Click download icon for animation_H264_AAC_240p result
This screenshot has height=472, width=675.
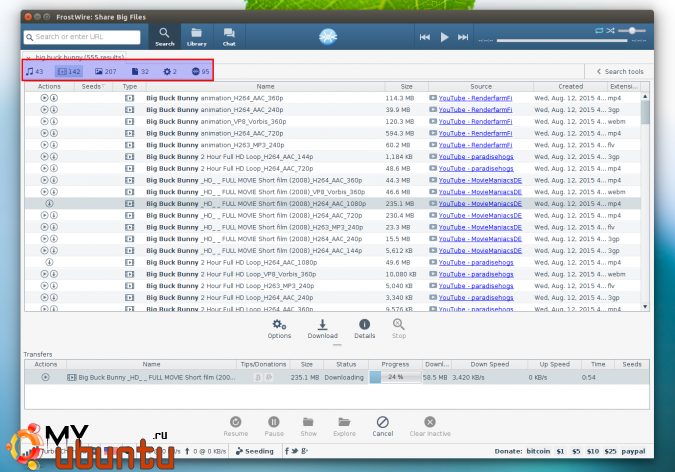tap(54, 109)
